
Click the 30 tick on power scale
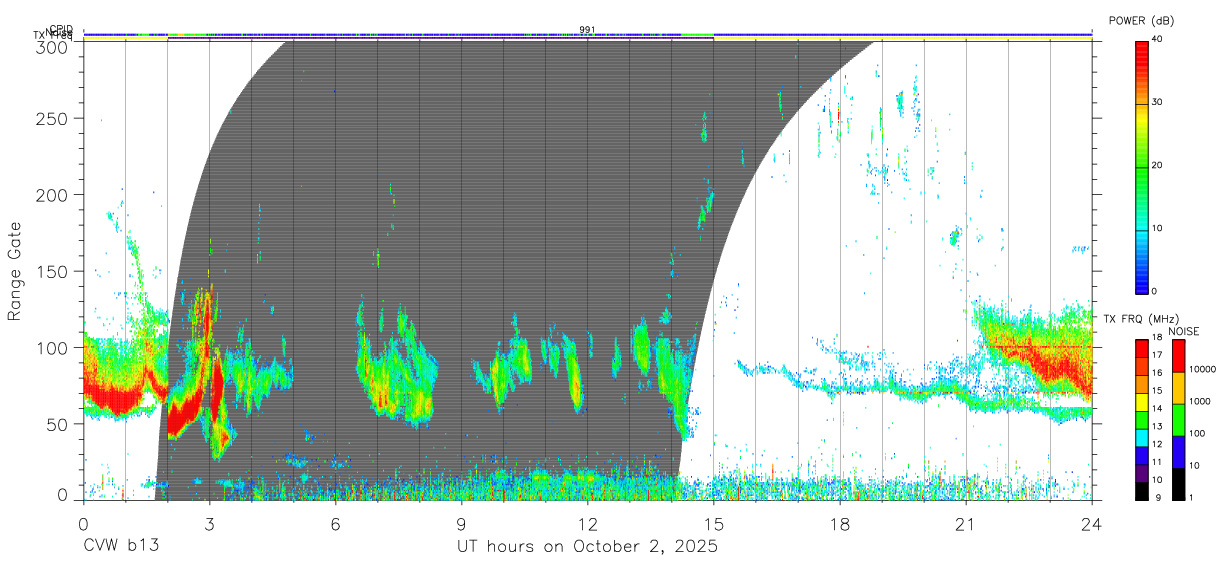pos(1157,103)
